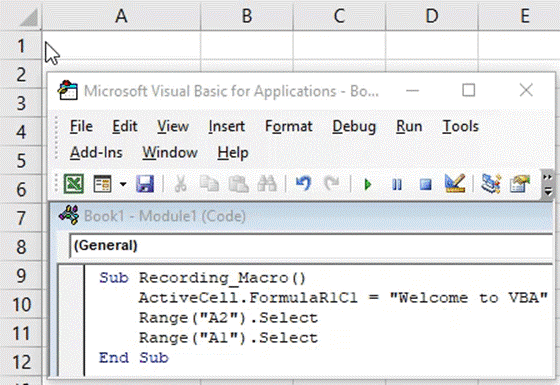Image resolution: width=560 pixels, height=385 pixels.
Task: Click the 'Range("A2").Select' code line
Action: (228, 318)
